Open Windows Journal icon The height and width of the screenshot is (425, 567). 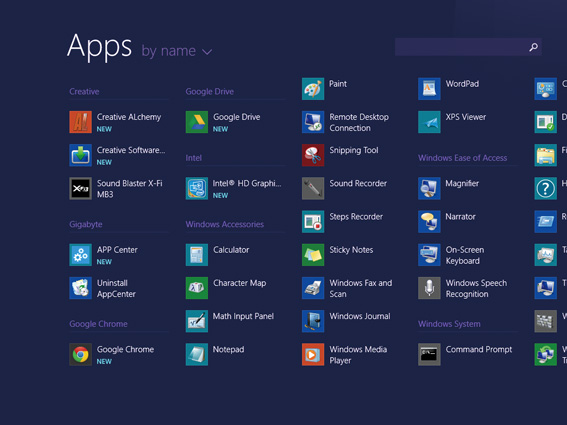pyautogui.click(x=313, y=321)
